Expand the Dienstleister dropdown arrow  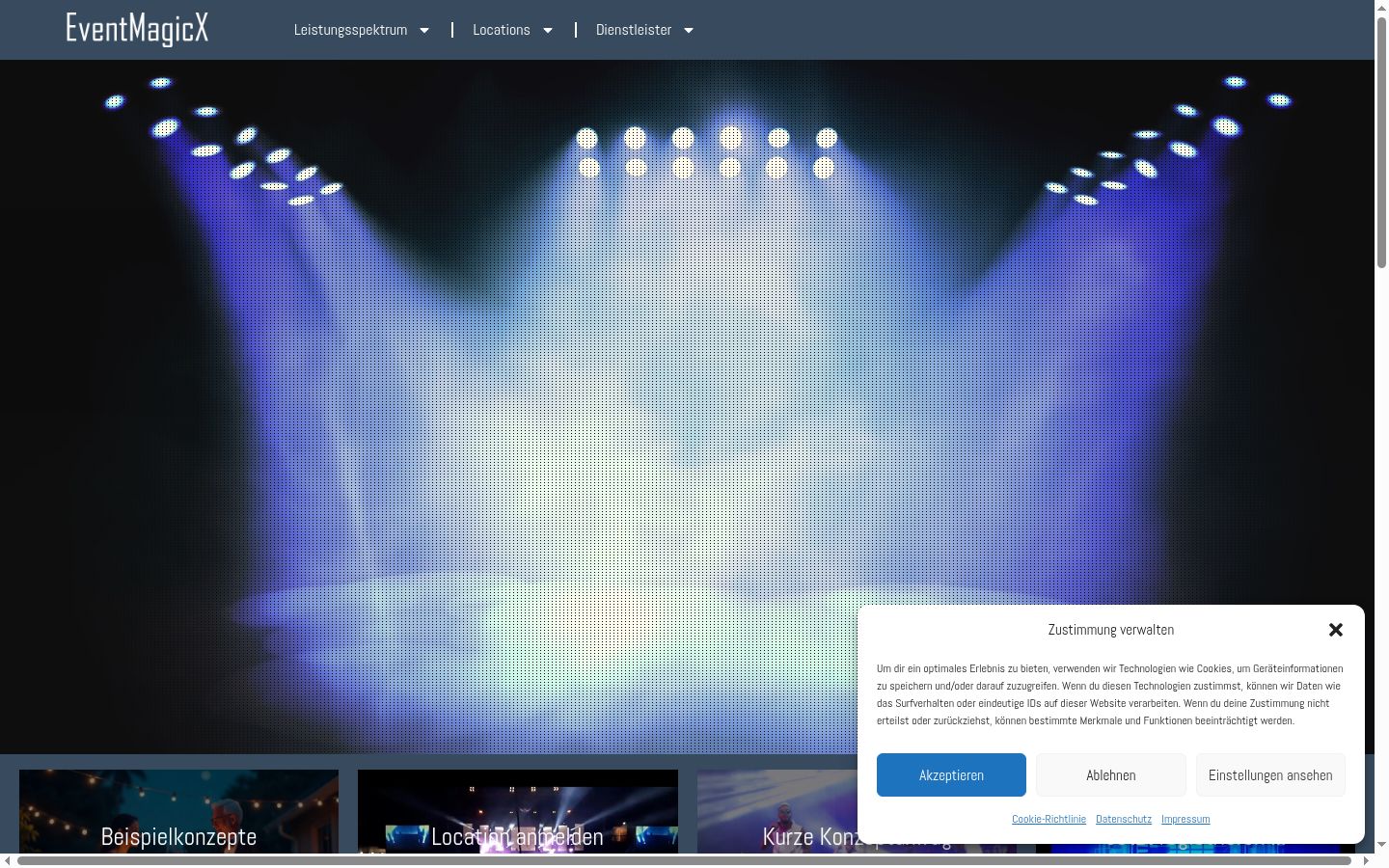689,30
